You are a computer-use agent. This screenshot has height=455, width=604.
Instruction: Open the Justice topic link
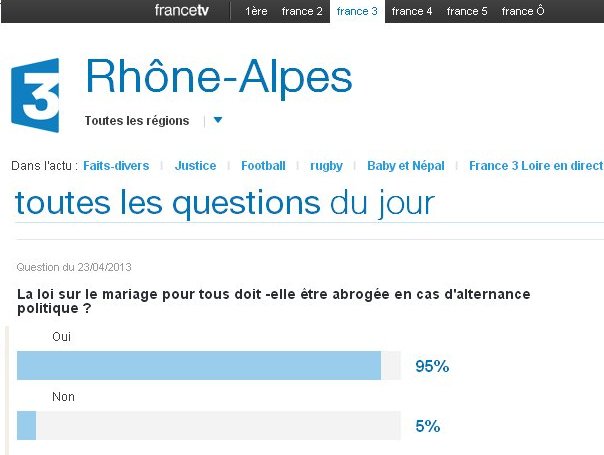[195, 166]
